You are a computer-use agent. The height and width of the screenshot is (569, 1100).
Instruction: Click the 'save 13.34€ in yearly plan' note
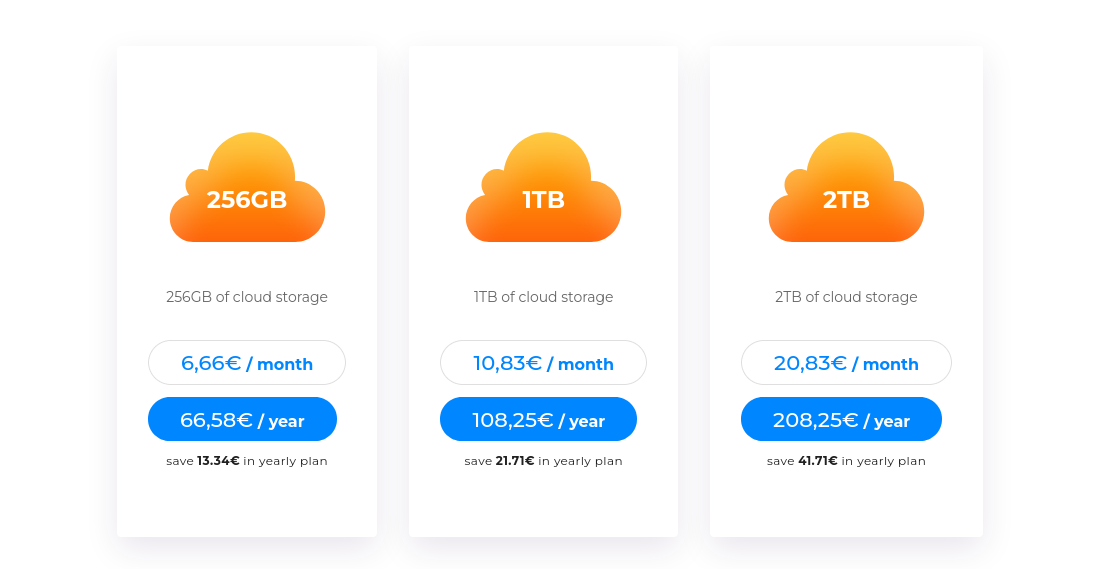coord(247,461)
